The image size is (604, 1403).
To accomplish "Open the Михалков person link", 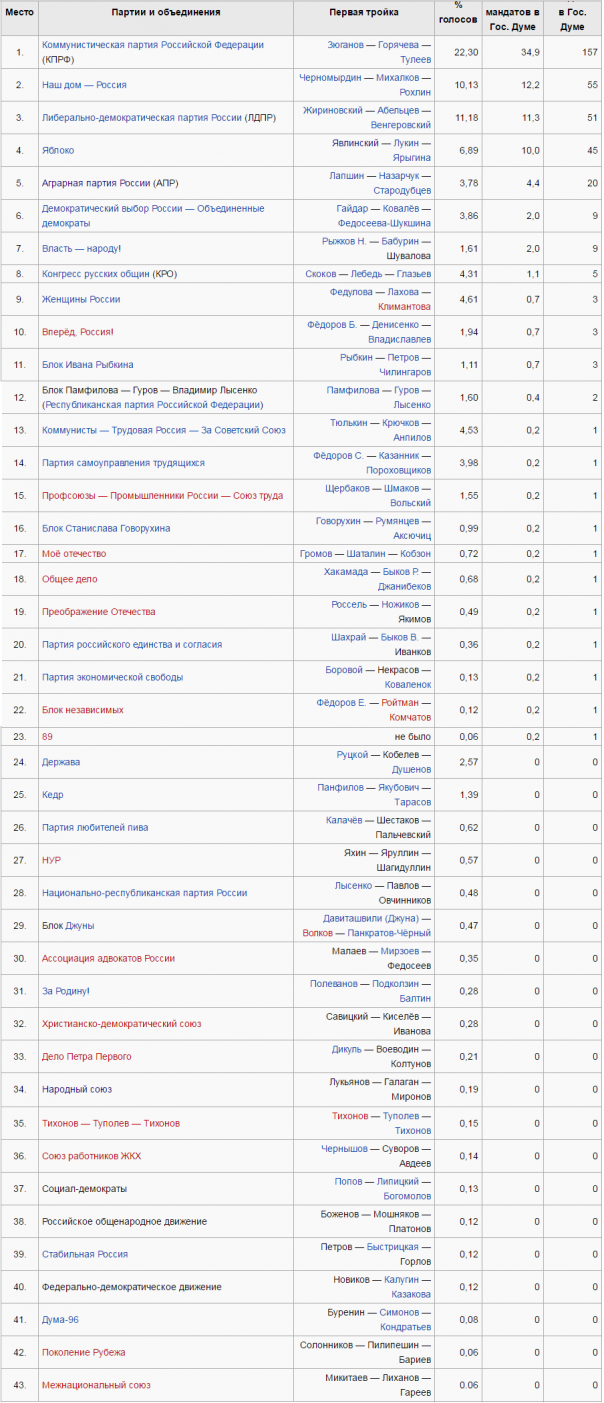I will tap(398, 77).
